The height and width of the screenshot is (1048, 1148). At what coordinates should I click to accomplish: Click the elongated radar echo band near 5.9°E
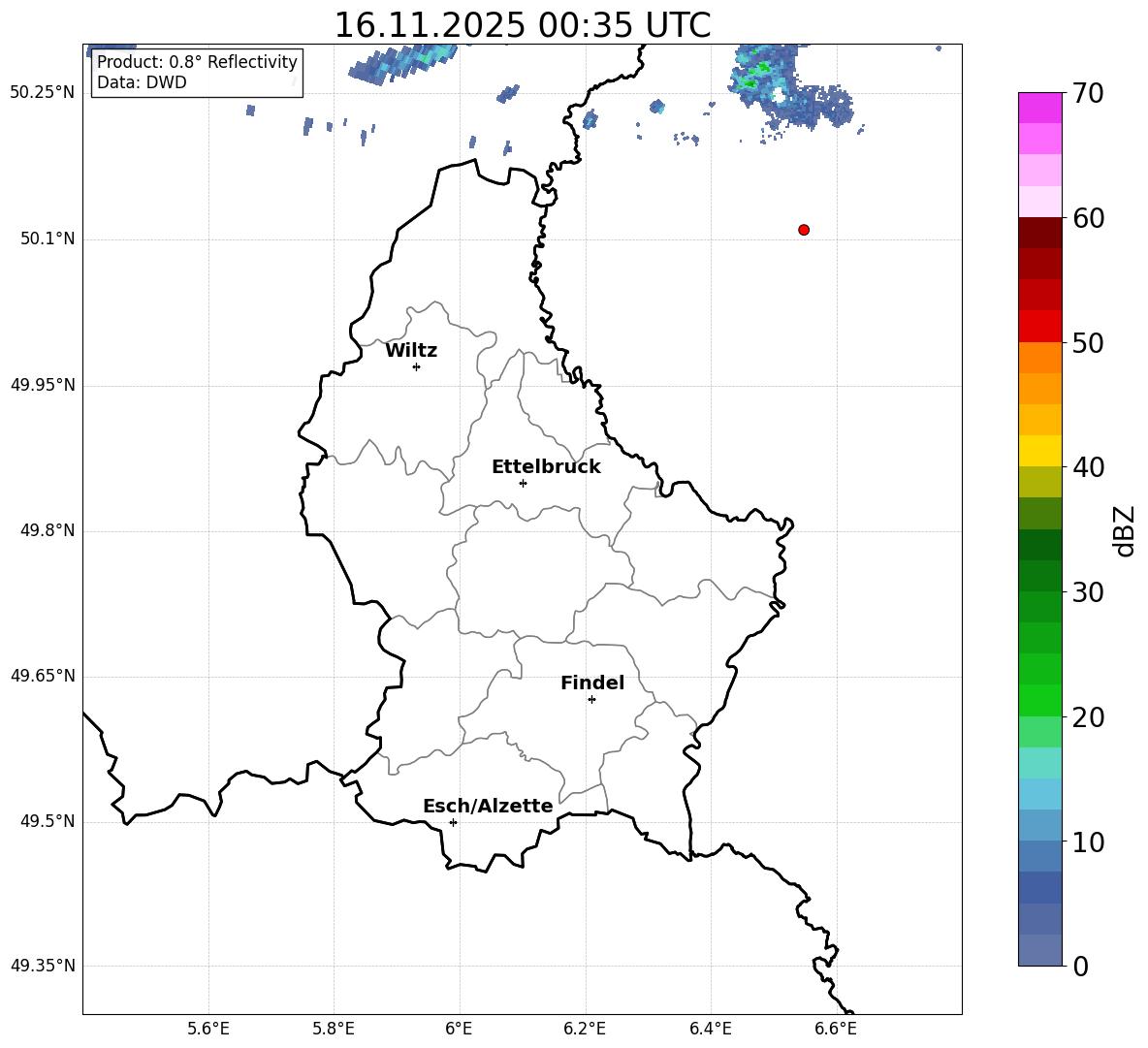coord(401,64)
